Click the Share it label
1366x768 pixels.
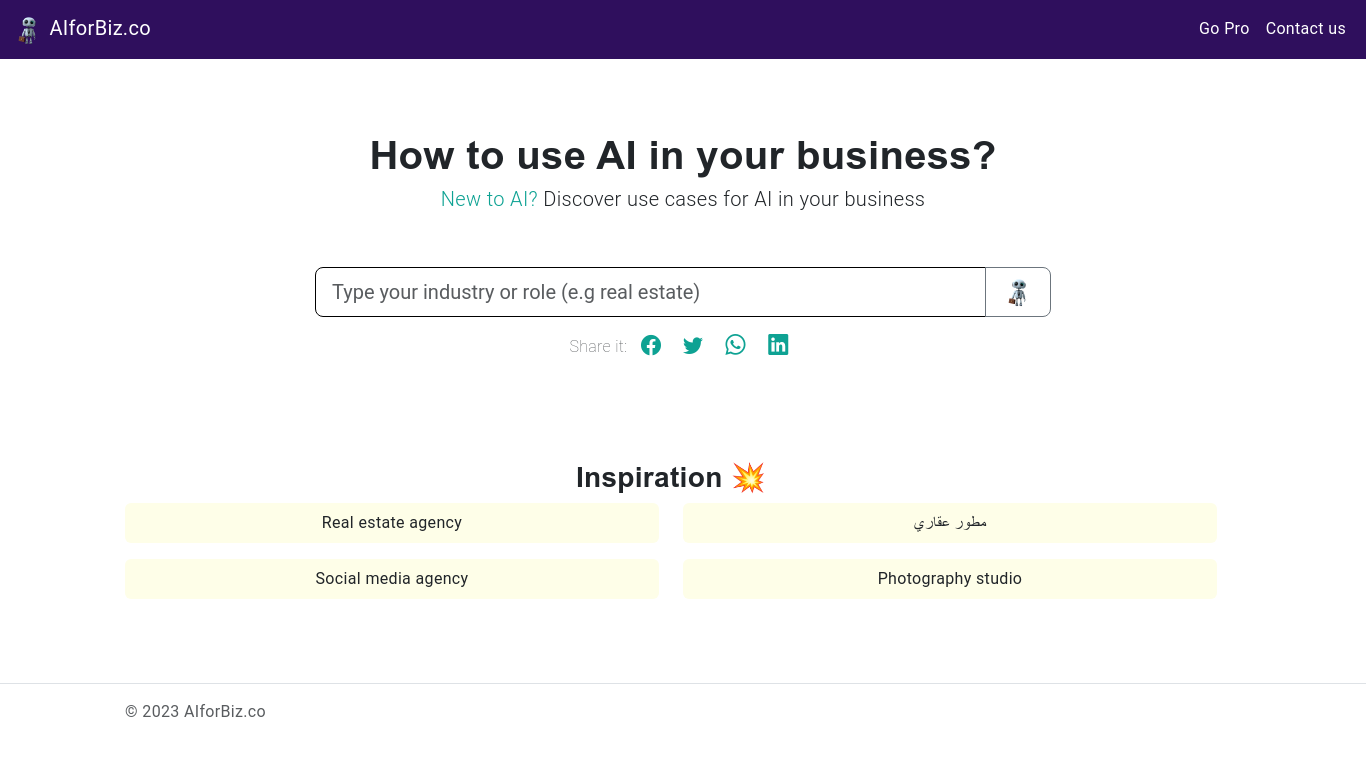point(597,345)
